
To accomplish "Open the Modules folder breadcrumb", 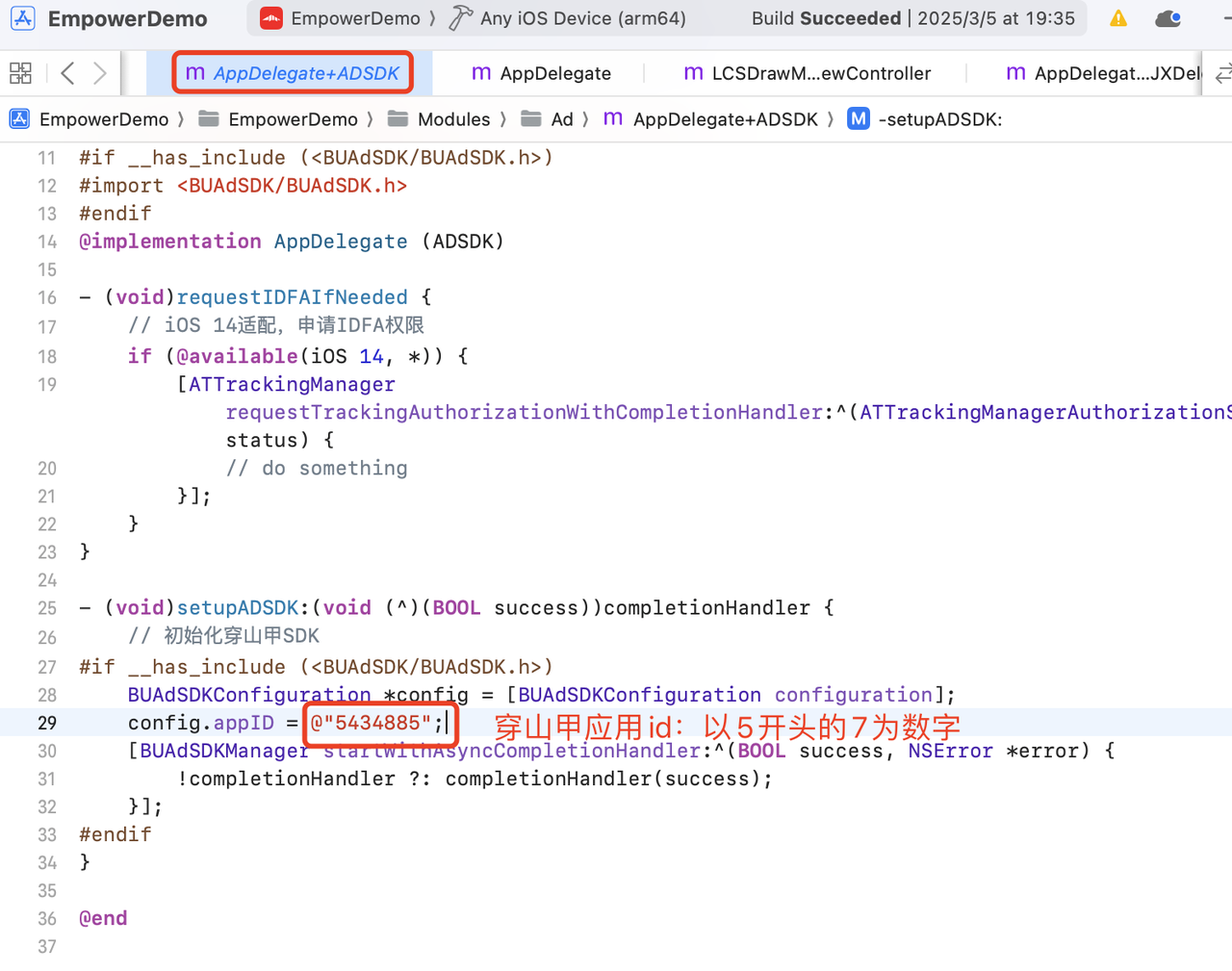I will tap(439, 119).
